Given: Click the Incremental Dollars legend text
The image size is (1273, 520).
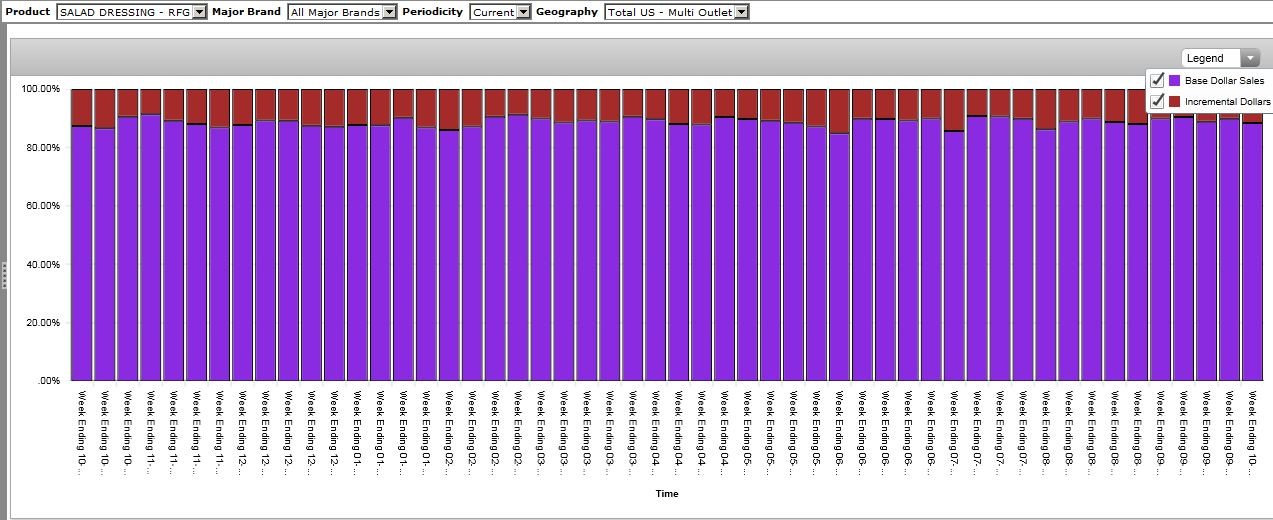Looking at the screenshot, I should coord(1227,101).
